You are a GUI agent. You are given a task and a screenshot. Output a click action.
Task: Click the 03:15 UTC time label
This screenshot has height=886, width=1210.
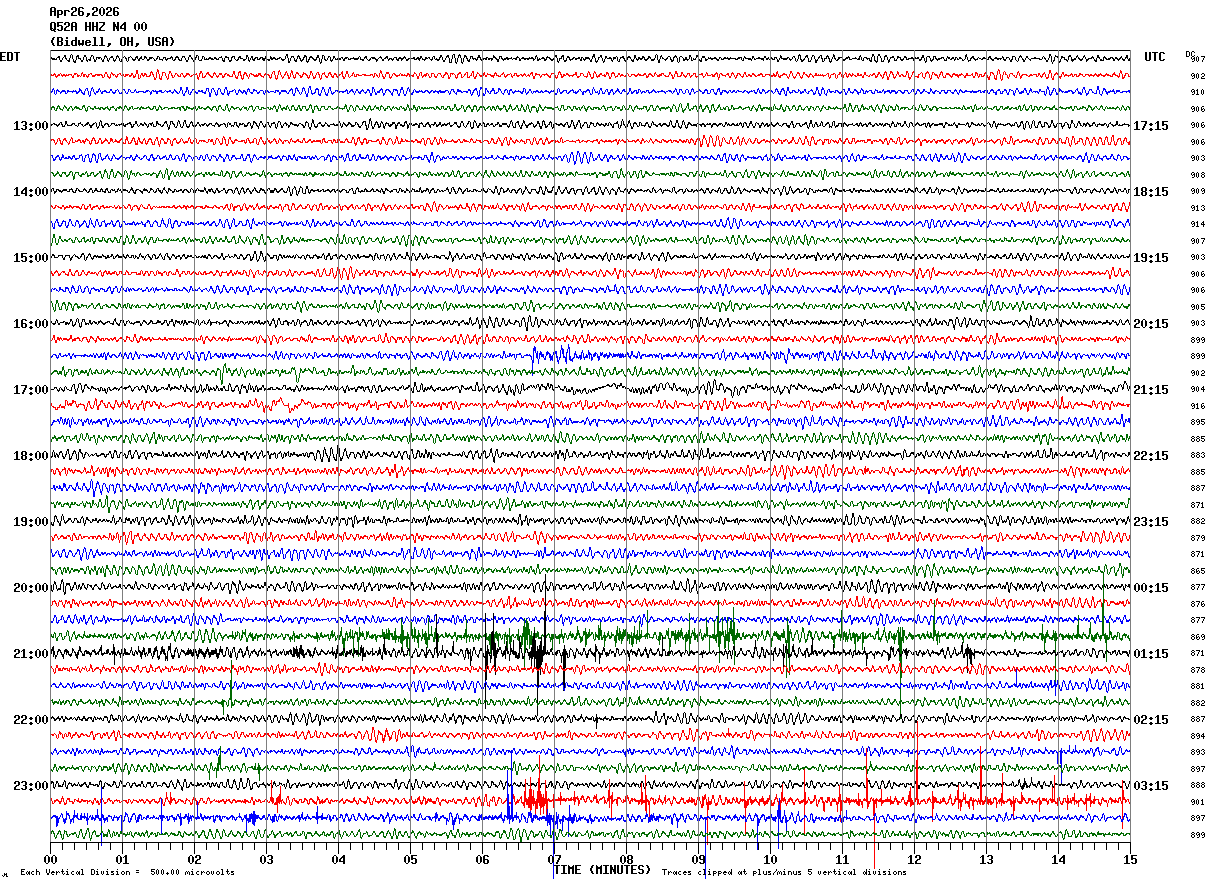pyautogui.click(x=1151, y=786)
